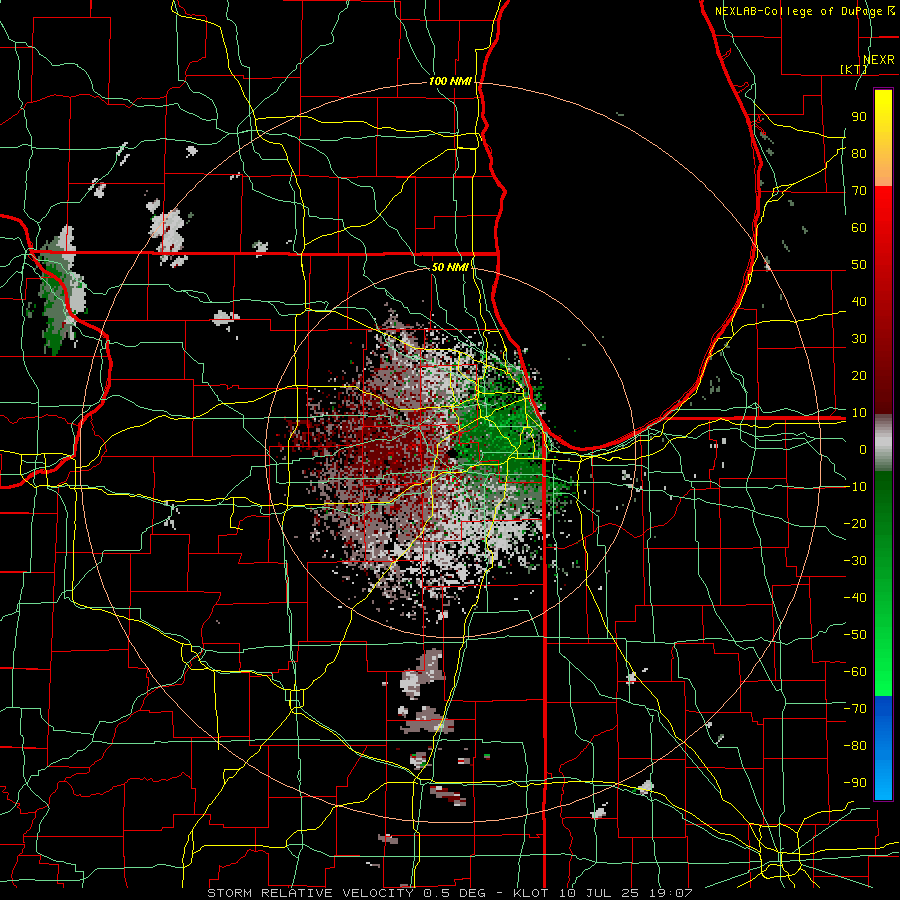Click the -20 value on velocity scale
This screenshot has height=900, width=900.
(855, 523)
